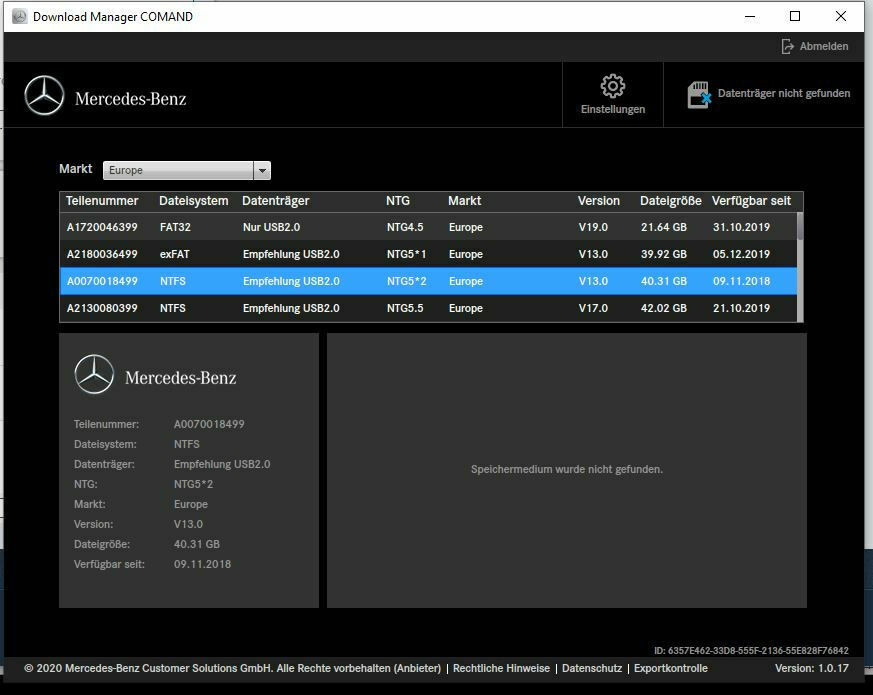Select row with part number A2130080399
Viewport: 873px width, 695px height.
point(428,308)
